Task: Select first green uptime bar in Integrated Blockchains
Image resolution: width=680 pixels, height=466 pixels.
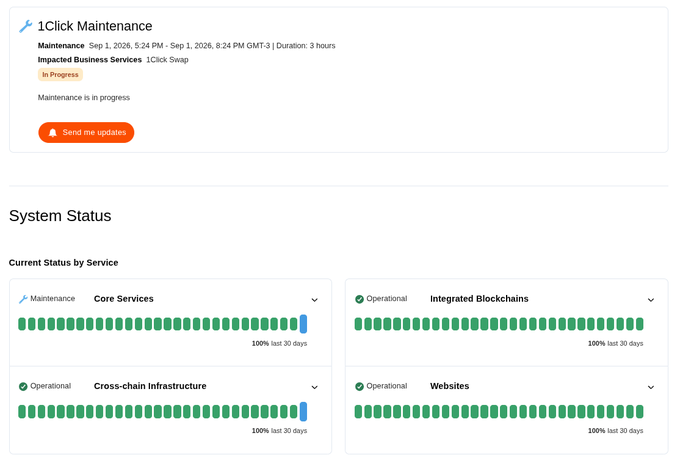Action: pos(358,324)
